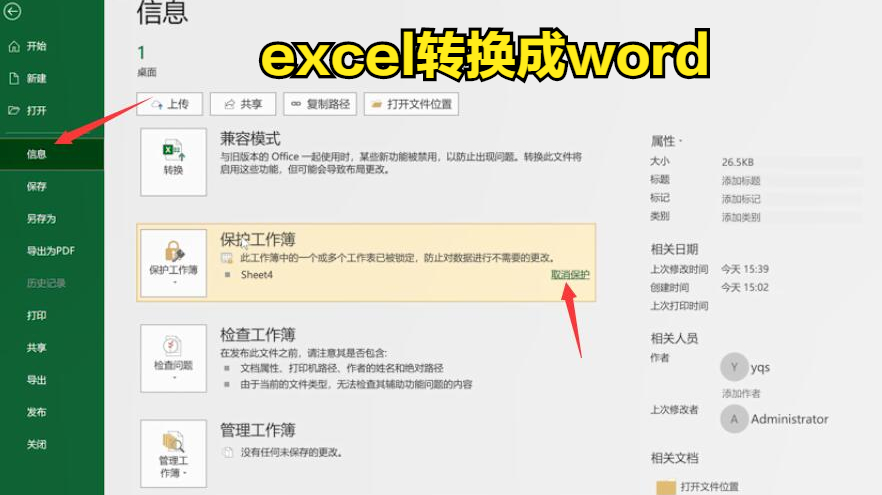Image resolution: width=882 pixels, height=495 pixels.
Task: Click 添加作者 under the author
Action: tap(741, 393)
